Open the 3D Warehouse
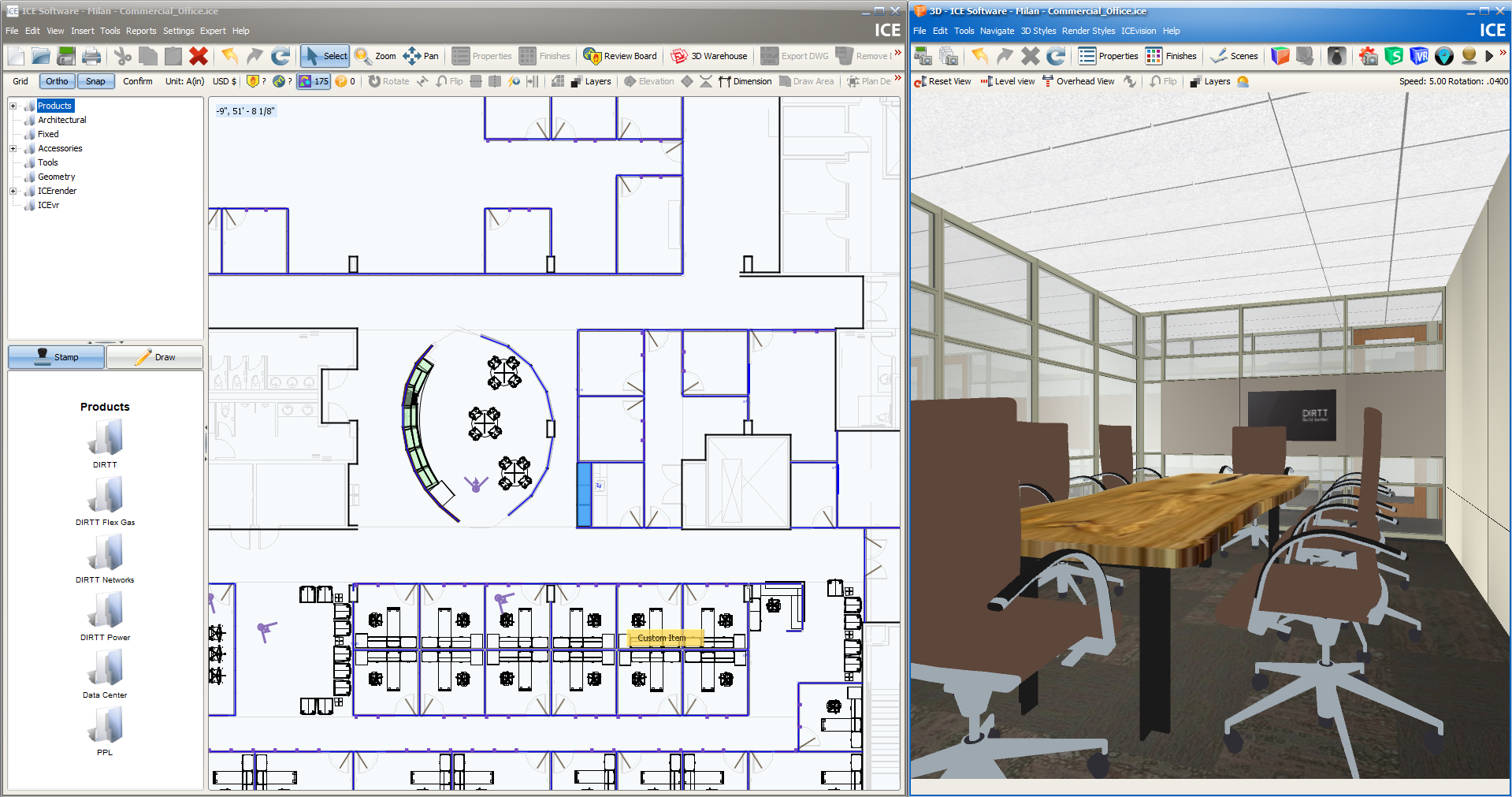This screenshot has width=1512, height=797. tap(709, 56)
